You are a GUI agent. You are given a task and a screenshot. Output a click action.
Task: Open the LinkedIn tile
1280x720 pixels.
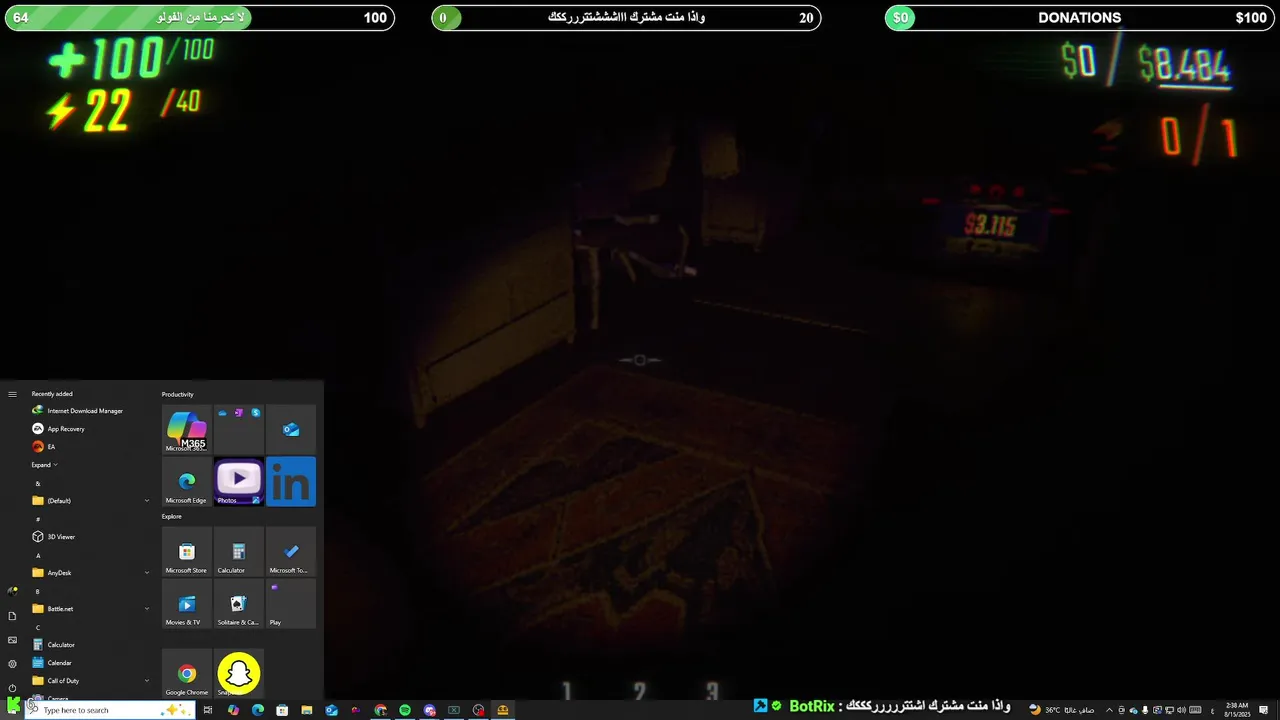tap(291, 481)
